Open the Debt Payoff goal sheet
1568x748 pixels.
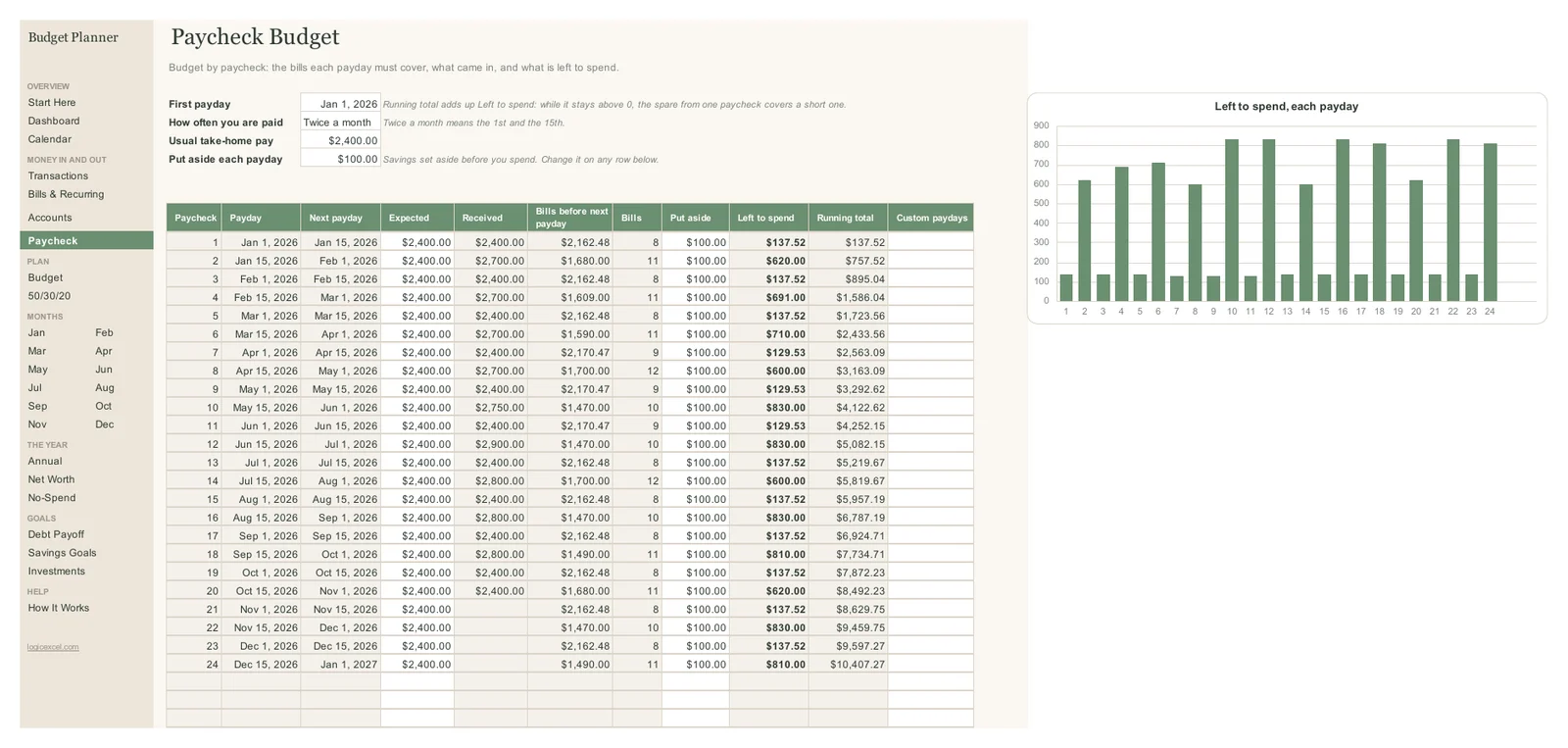(56, 534)
